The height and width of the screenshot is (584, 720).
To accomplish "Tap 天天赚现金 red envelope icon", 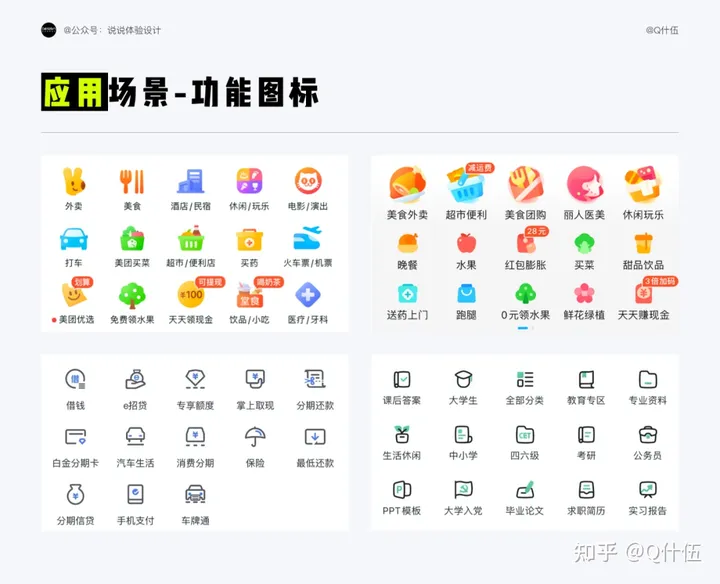I will click(x=643, y=293).
